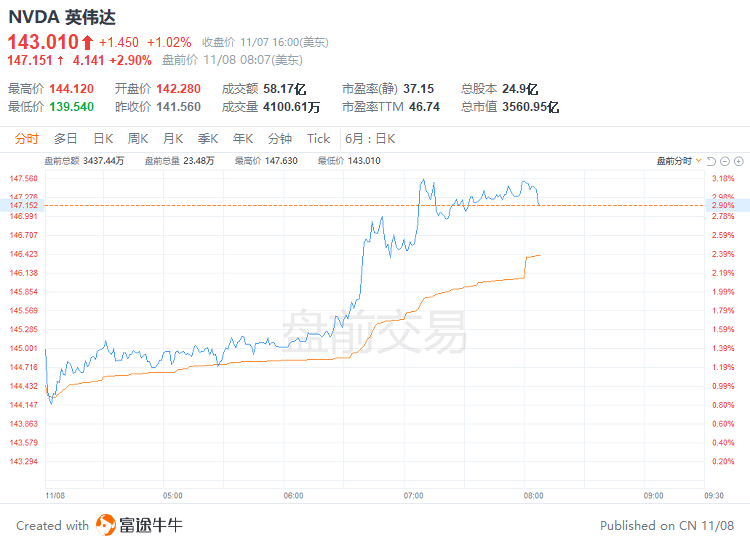The height and width of the screenshot is (546, 750).
Task: Open the Tick tab
Action: tap(319, 139)
